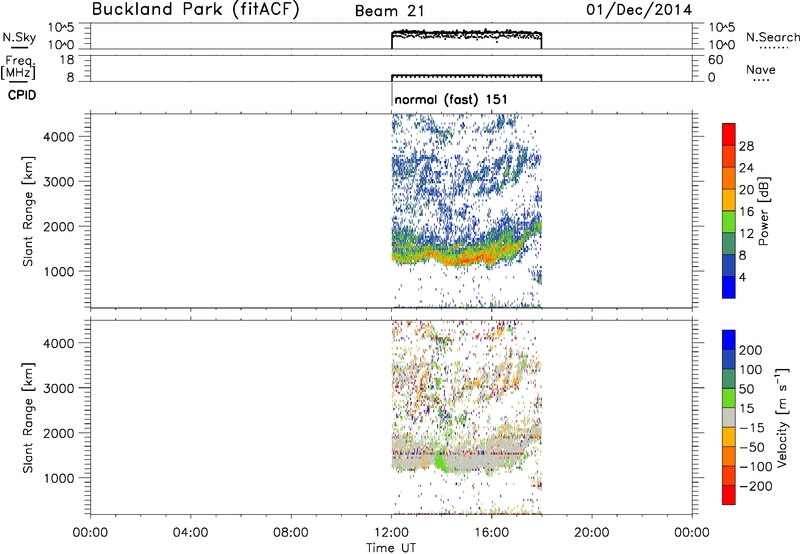Click the 12 value on Power colorbar

746,234
